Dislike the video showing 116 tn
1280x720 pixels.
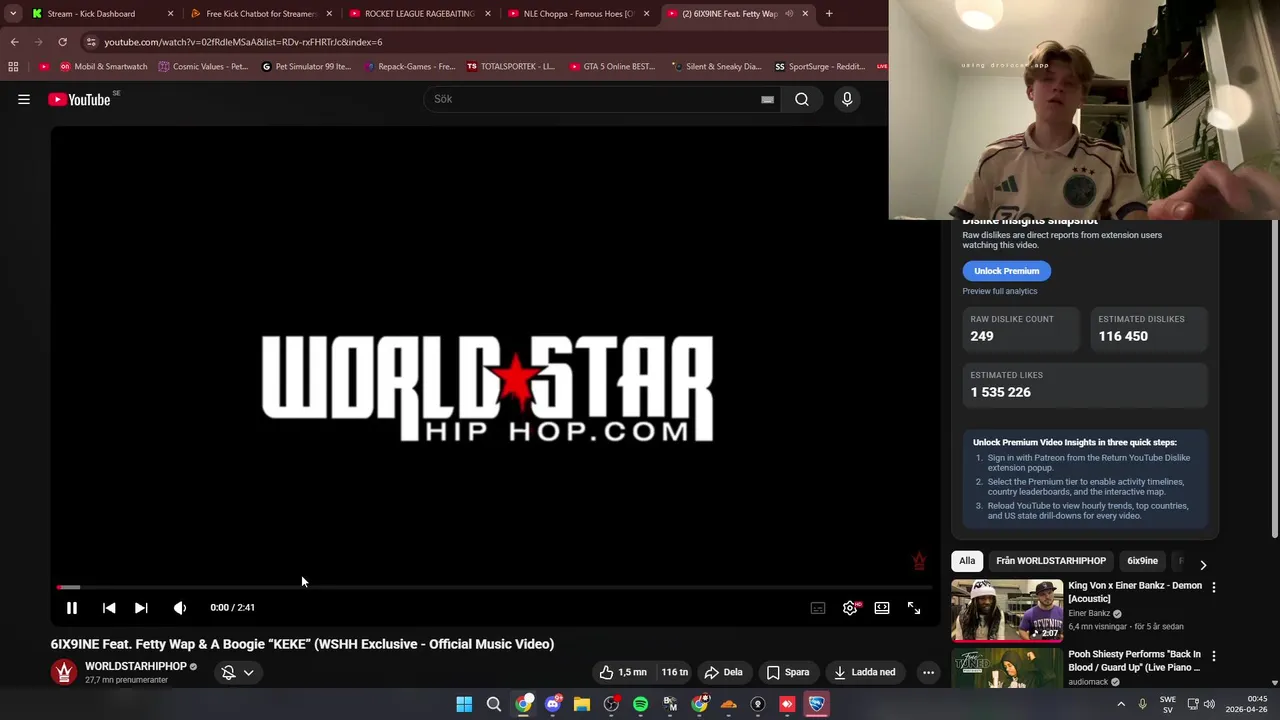[x=675, y=672]
